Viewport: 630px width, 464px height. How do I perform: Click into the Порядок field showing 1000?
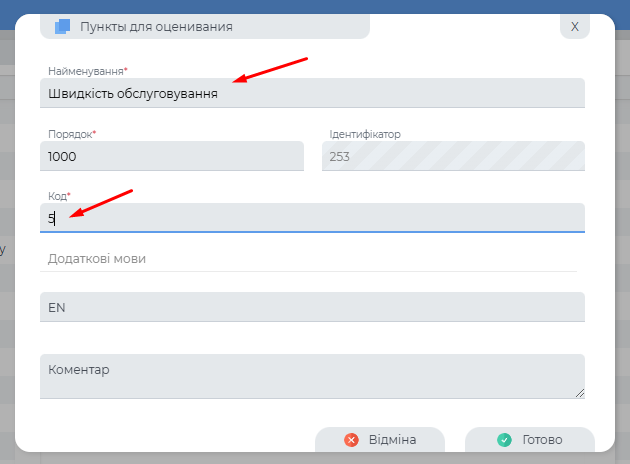[x=171, y=156]
